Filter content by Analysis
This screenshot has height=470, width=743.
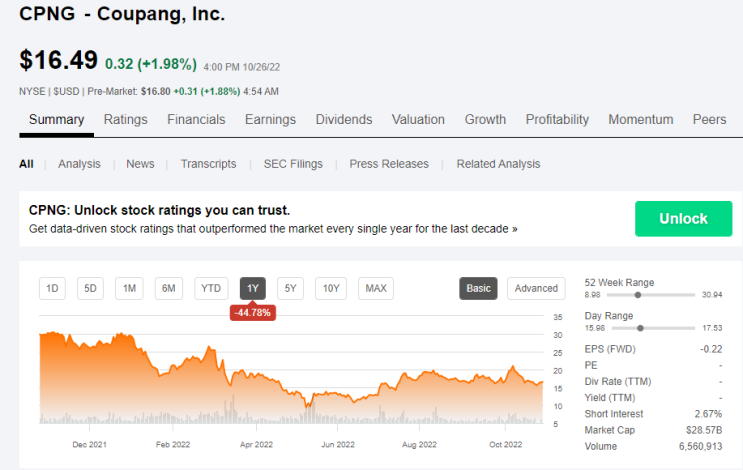pyautogui.click(x=79, y=164)
